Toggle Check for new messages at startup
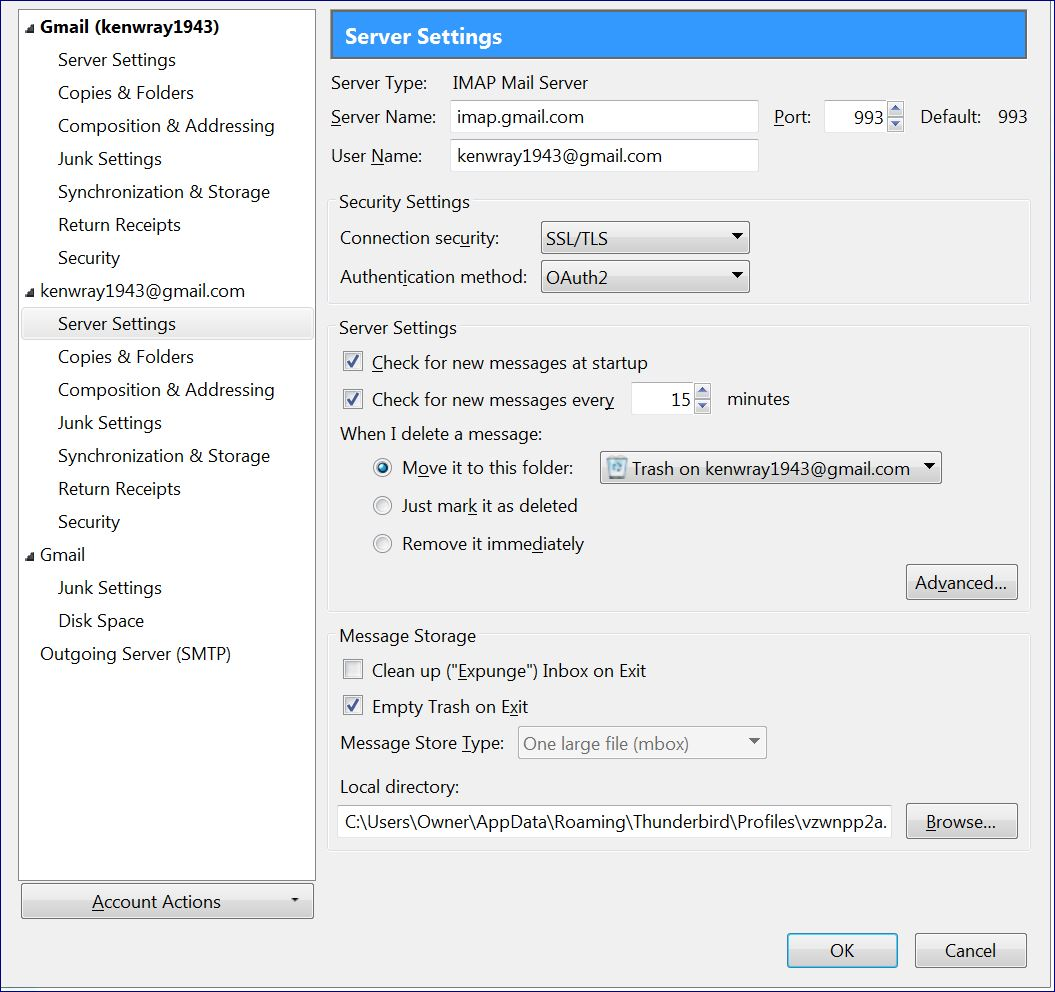This screenshot has height=992, width=1055. [x=353, y=362]
